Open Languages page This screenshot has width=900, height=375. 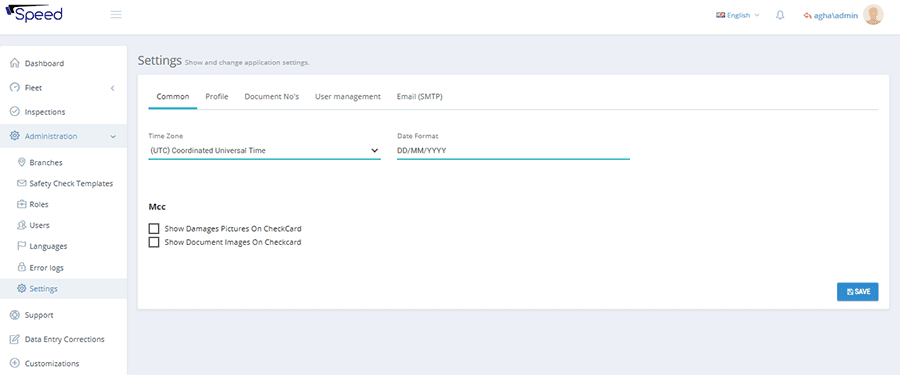pos(48,246)
